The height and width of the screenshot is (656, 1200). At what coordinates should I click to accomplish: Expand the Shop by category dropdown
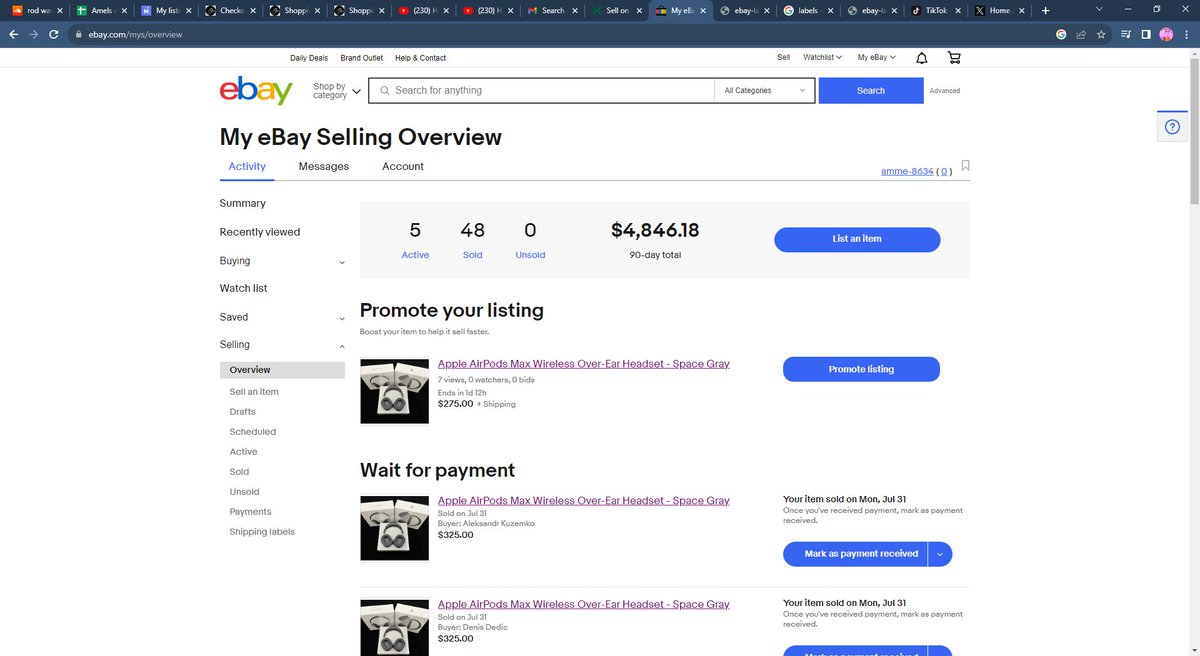point(337,90)
